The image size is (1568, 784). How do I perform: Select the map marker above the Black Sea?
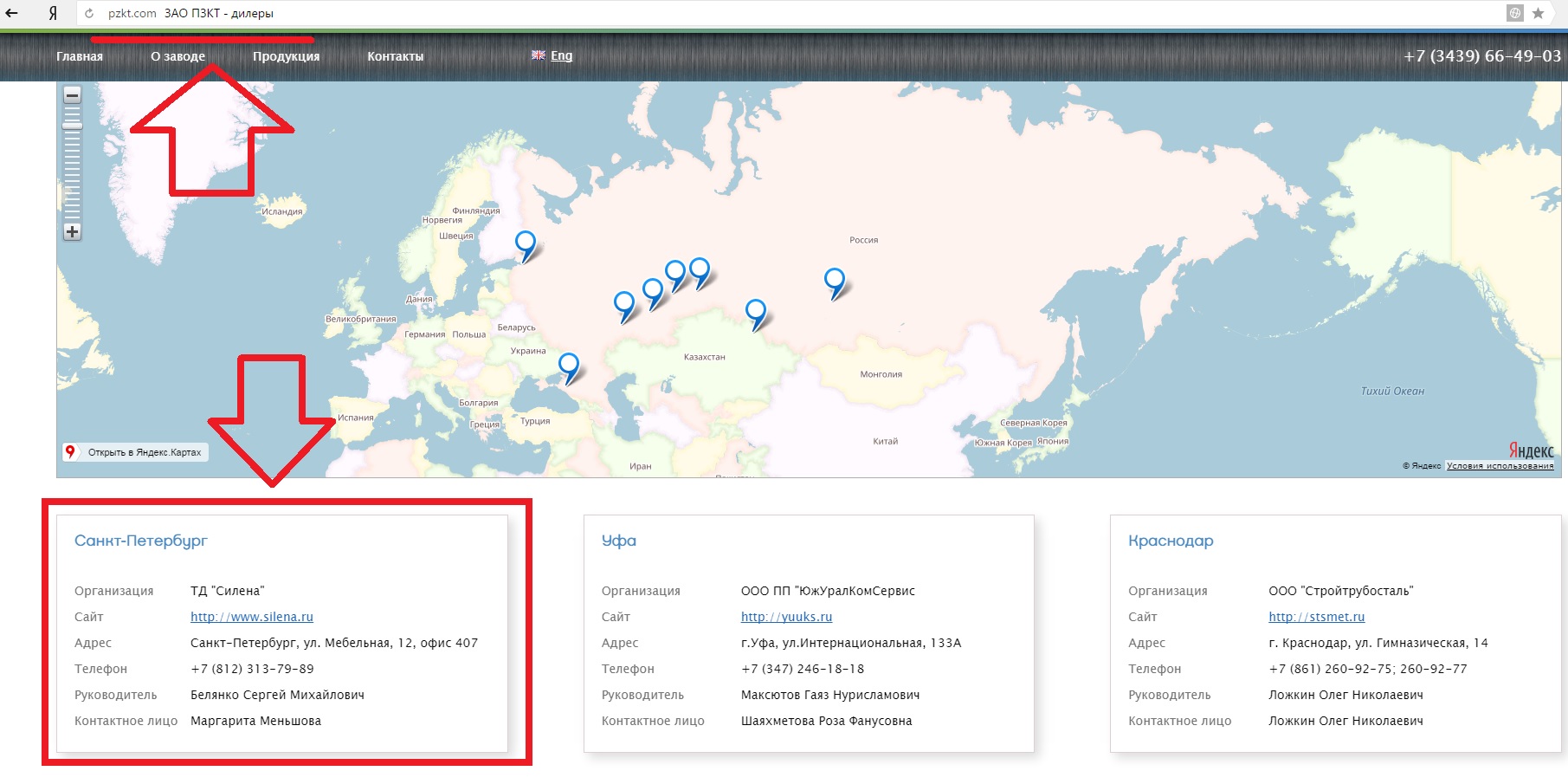coord(568,365)
